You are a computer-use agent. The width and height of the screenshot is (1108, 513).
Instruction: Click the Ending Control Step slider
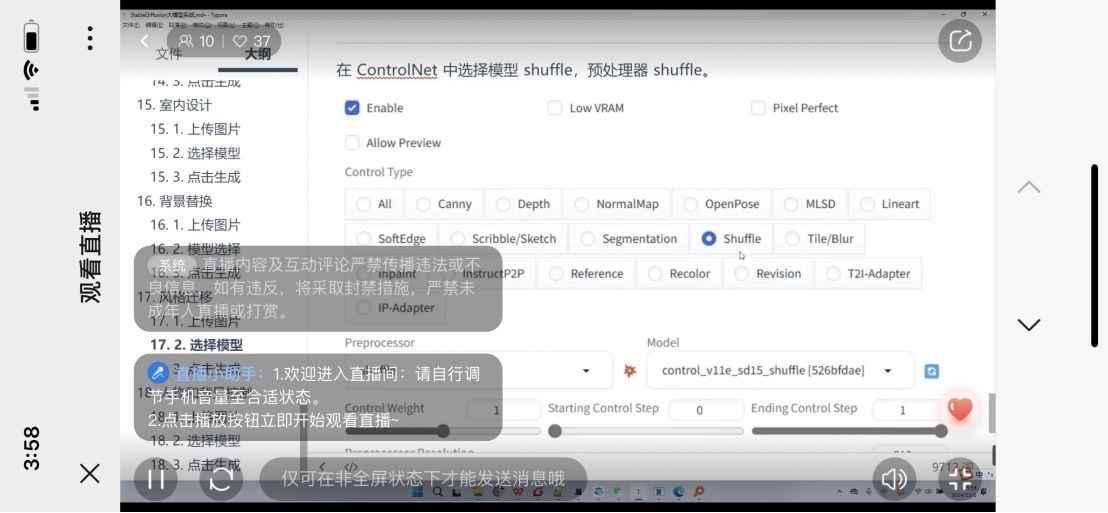[846, 431]
